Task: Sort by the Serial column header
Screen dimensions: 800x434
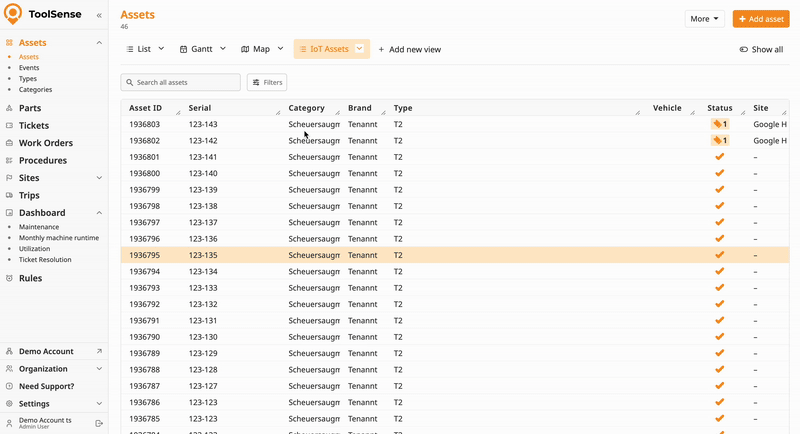Action: point(199,108)
